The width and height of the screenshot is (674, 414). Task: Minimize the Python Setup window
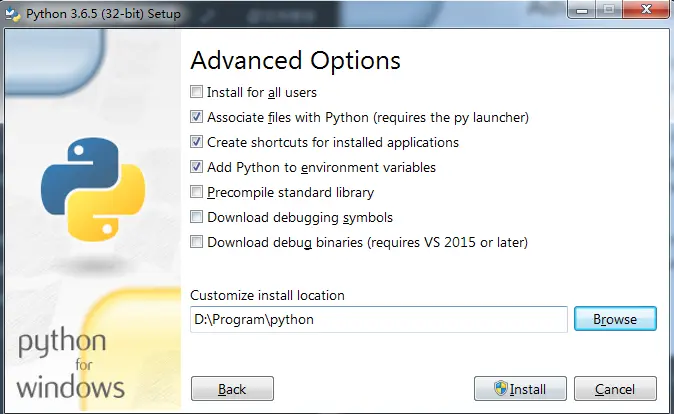582,9
